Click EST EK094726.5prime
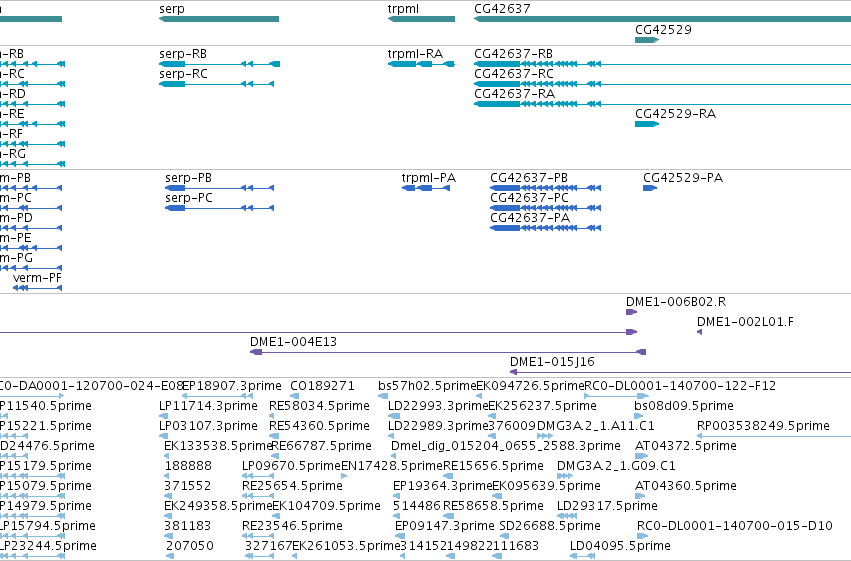 coord(479,396)
